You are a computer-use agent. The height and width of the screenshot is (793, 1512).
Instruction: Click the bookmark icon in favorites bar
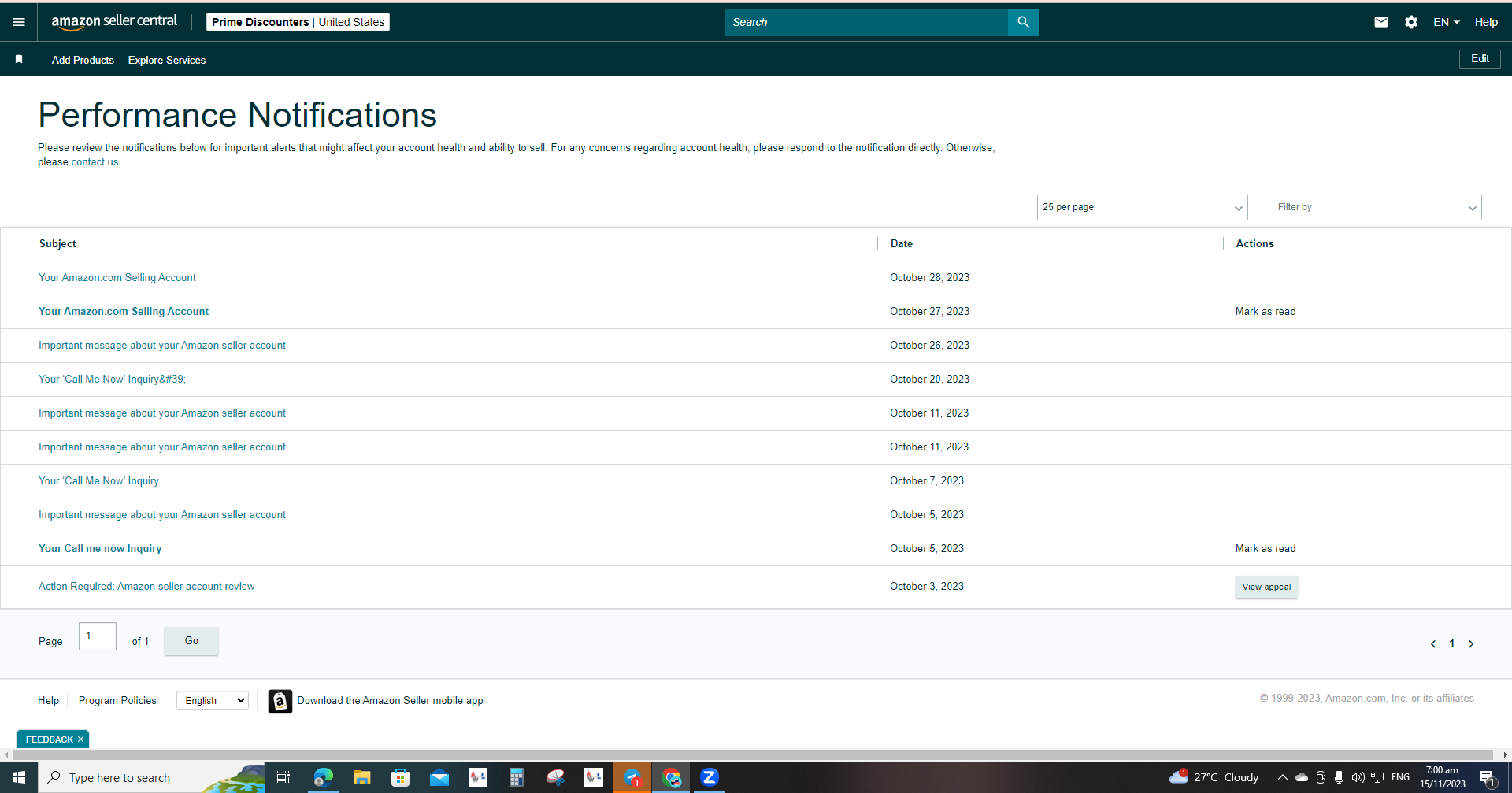(x=19, y=59)
